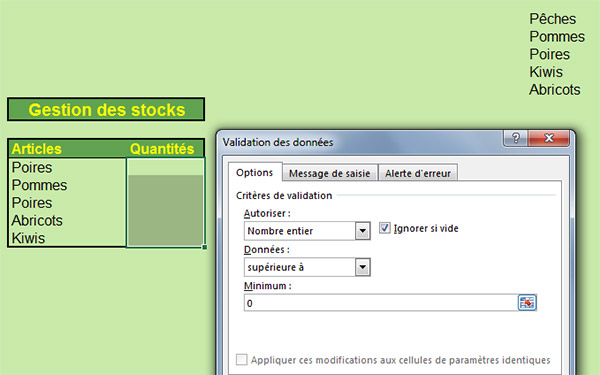The image size is (600, 375).
Task: Click the dialog title 'Validation des données'
Action: (x=278, y=142)
